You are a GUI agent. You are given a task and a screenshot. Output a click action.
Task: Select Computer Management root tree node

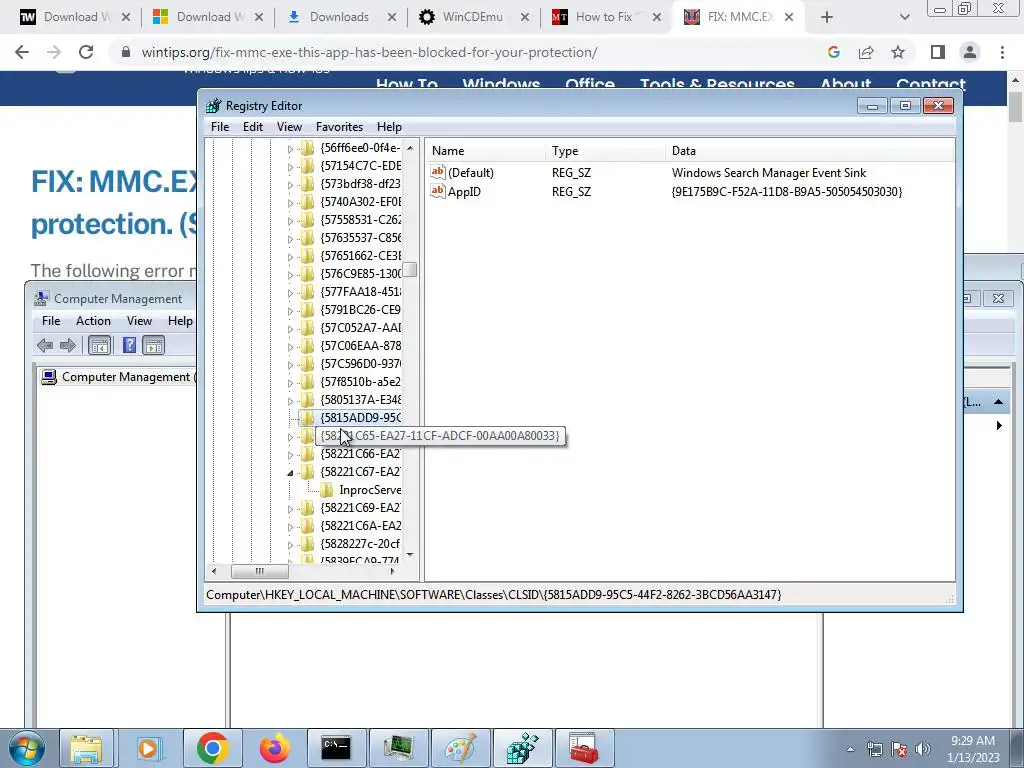pyautogui.click(x=118, y=377)
